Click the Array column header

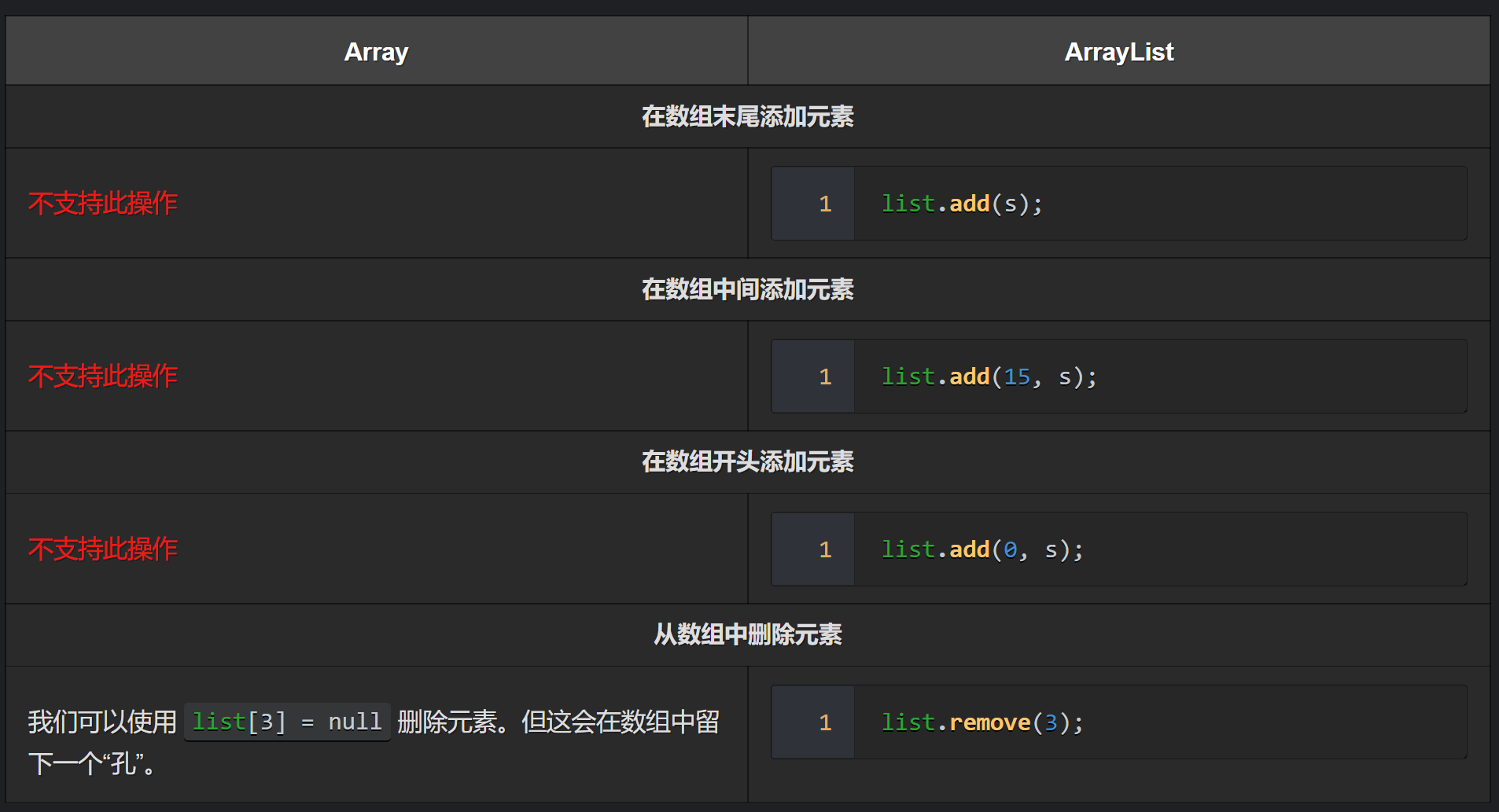tap(375, 50)
